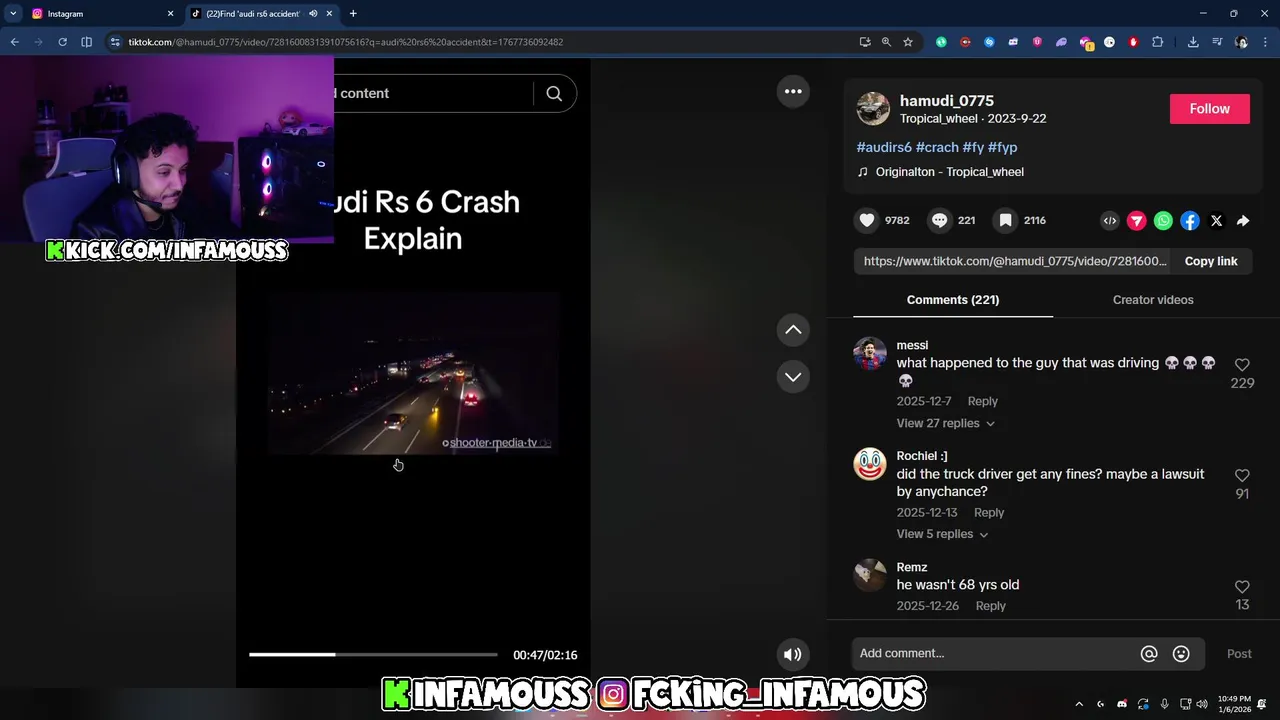Open the Extensions puzzle icon
This screenshot has width=1280, height=720.
click(1158, 42)
